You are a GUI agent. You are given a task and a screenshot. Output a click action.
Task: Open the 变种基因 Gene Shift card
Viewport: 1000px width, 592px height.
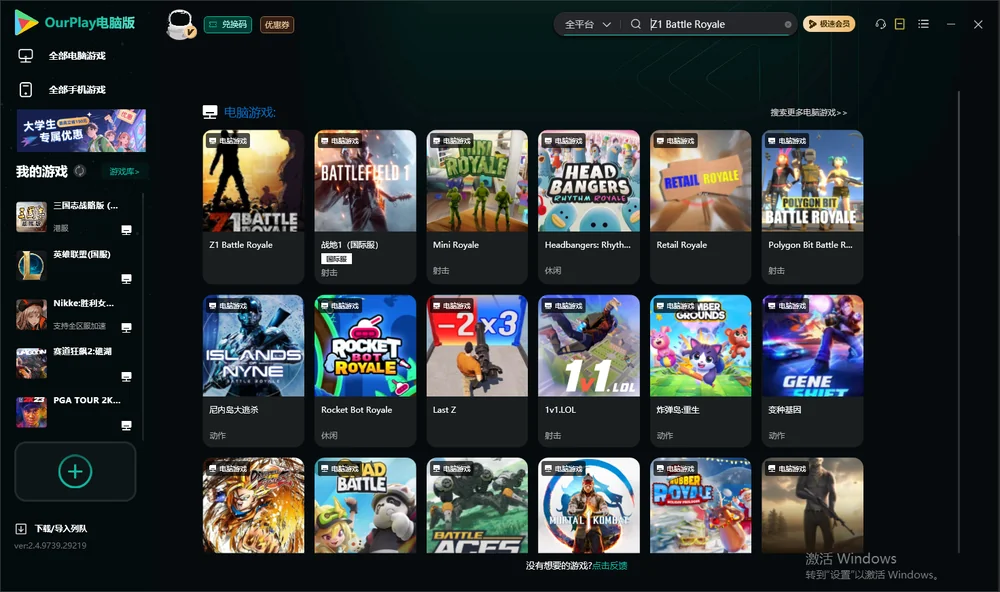click(x=812, y=371)
